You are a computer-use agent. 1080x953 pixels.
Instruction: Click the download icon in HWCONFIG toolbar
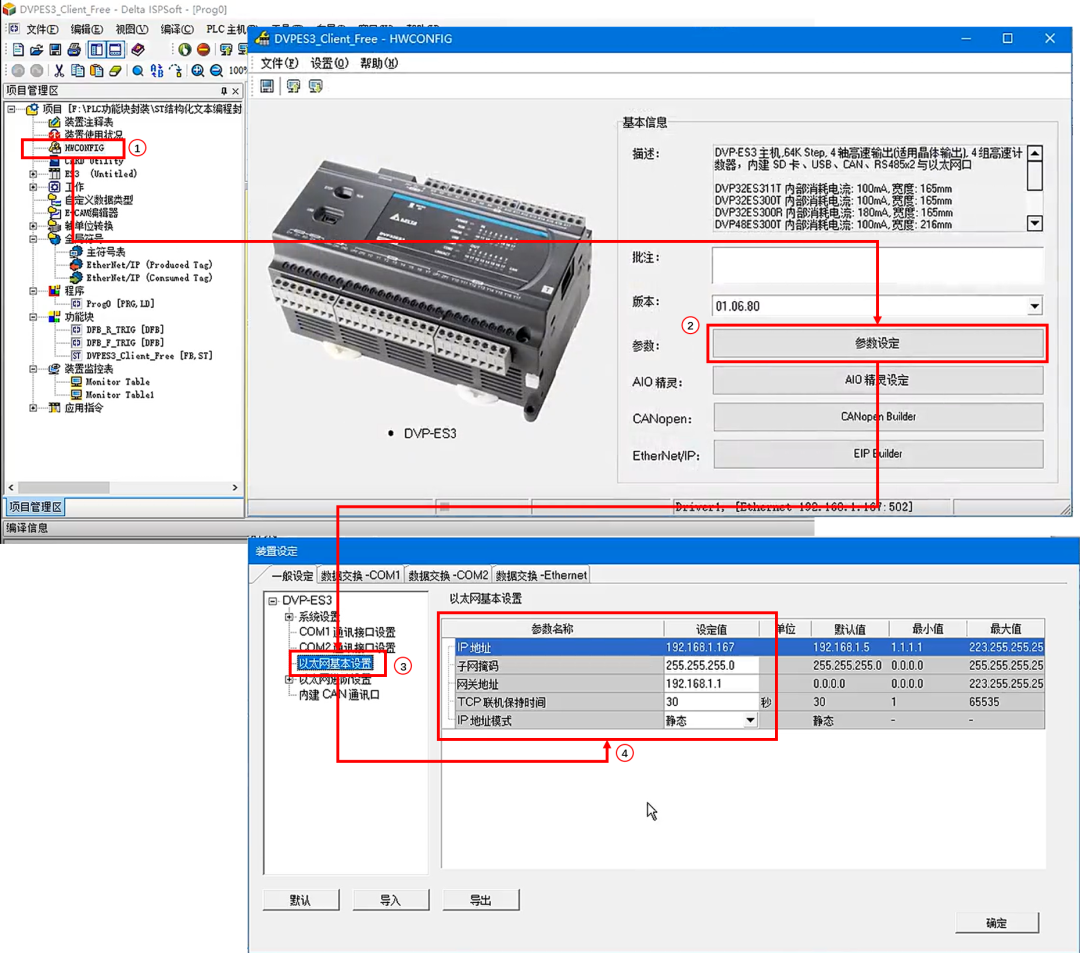(315, 86)
